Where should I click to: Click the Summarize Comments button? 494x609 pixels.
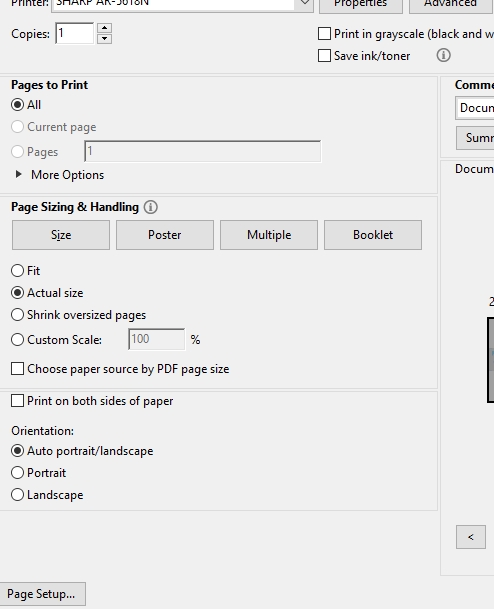(475, 138)
